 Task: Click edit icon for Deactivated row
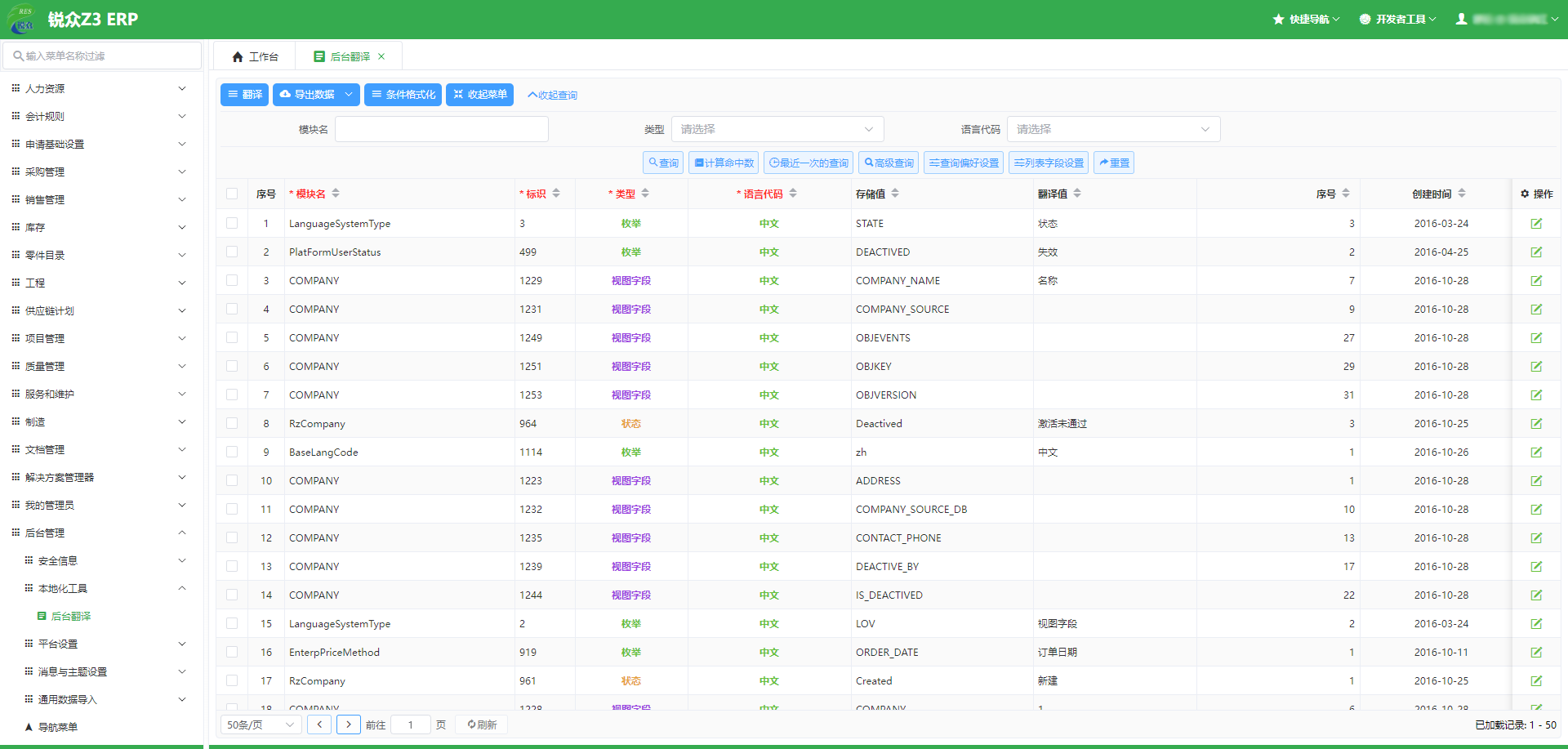pyautogui.click(x=1536, y=424)
